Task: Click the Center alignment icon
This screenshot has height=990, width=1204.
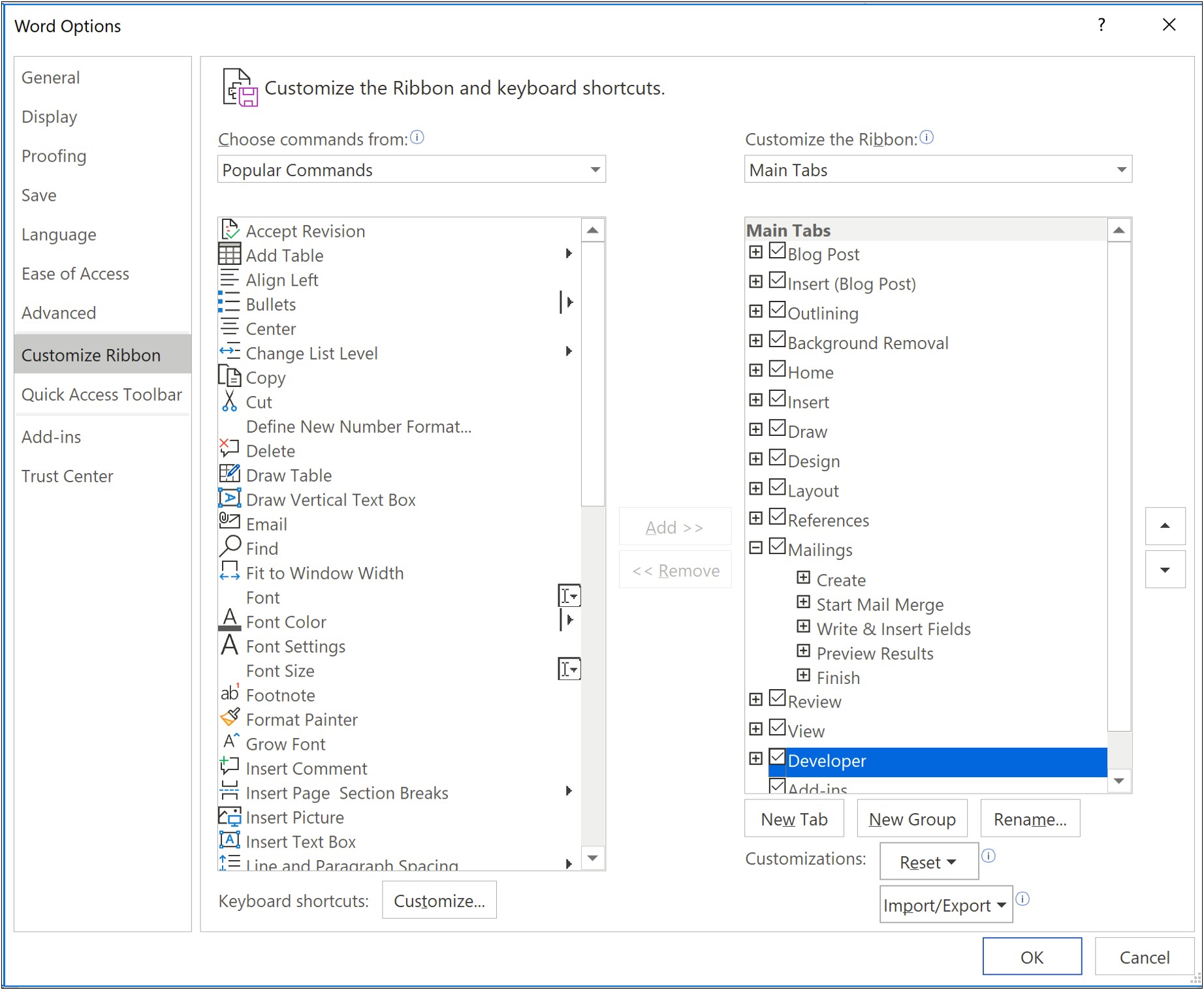Action: (x=230, y=328)
